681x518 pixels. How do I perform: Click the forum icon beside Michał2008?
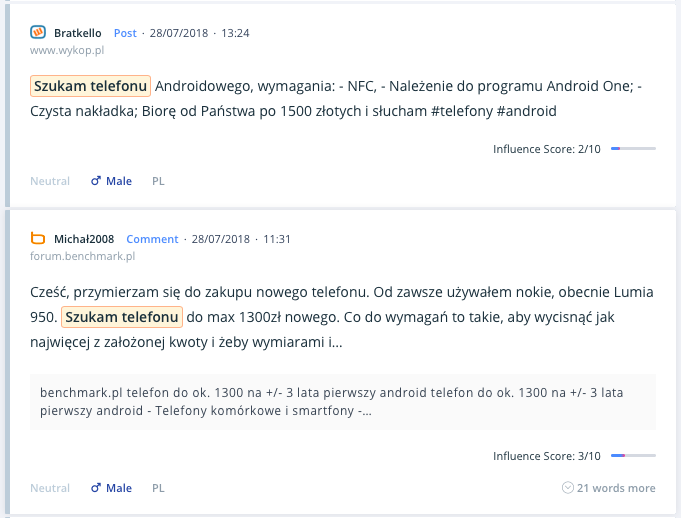pos(38,239)
